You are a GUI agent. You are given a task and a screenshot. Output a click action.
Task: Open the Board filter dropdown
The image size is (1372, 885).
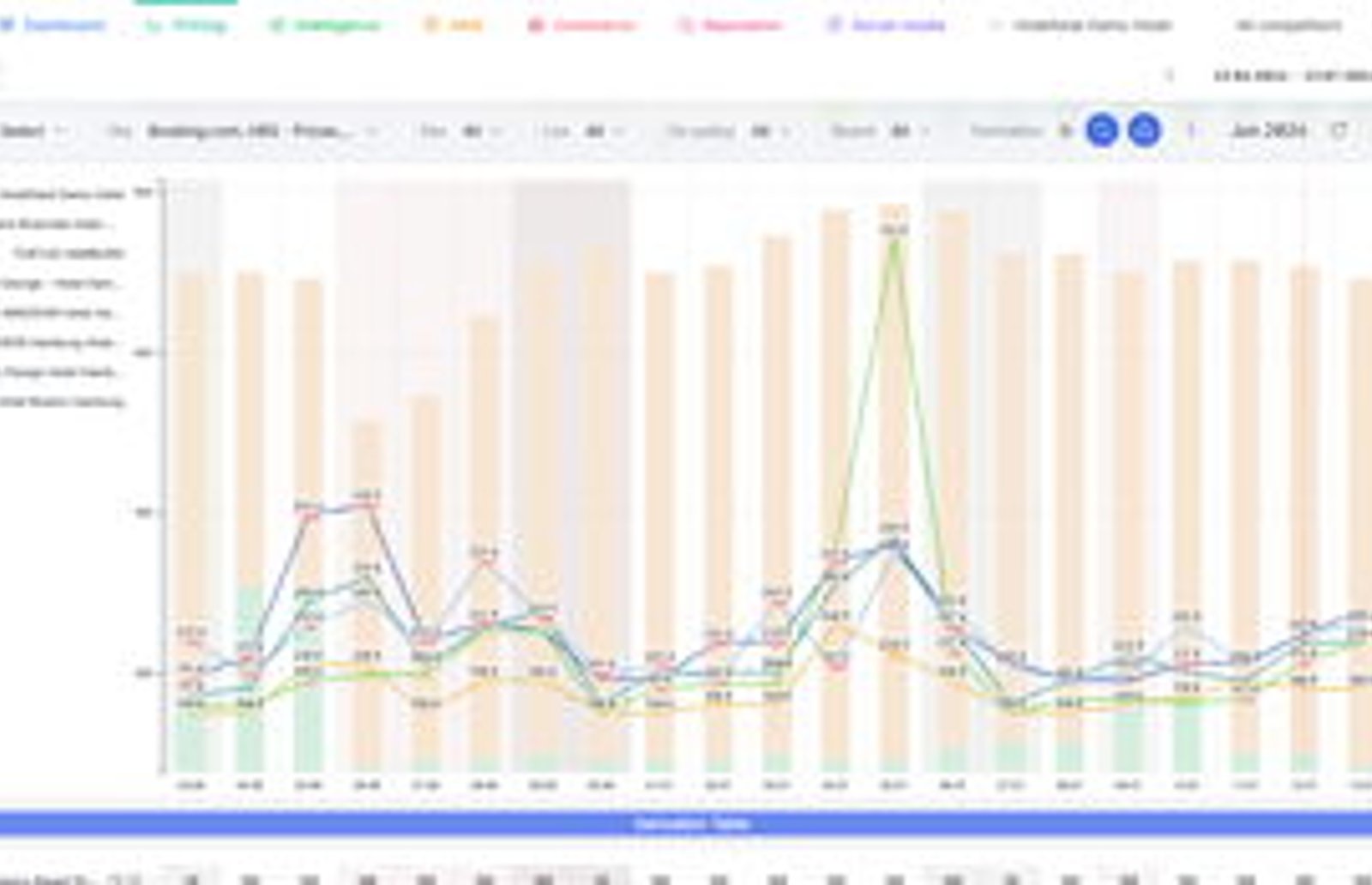point(880,131)
